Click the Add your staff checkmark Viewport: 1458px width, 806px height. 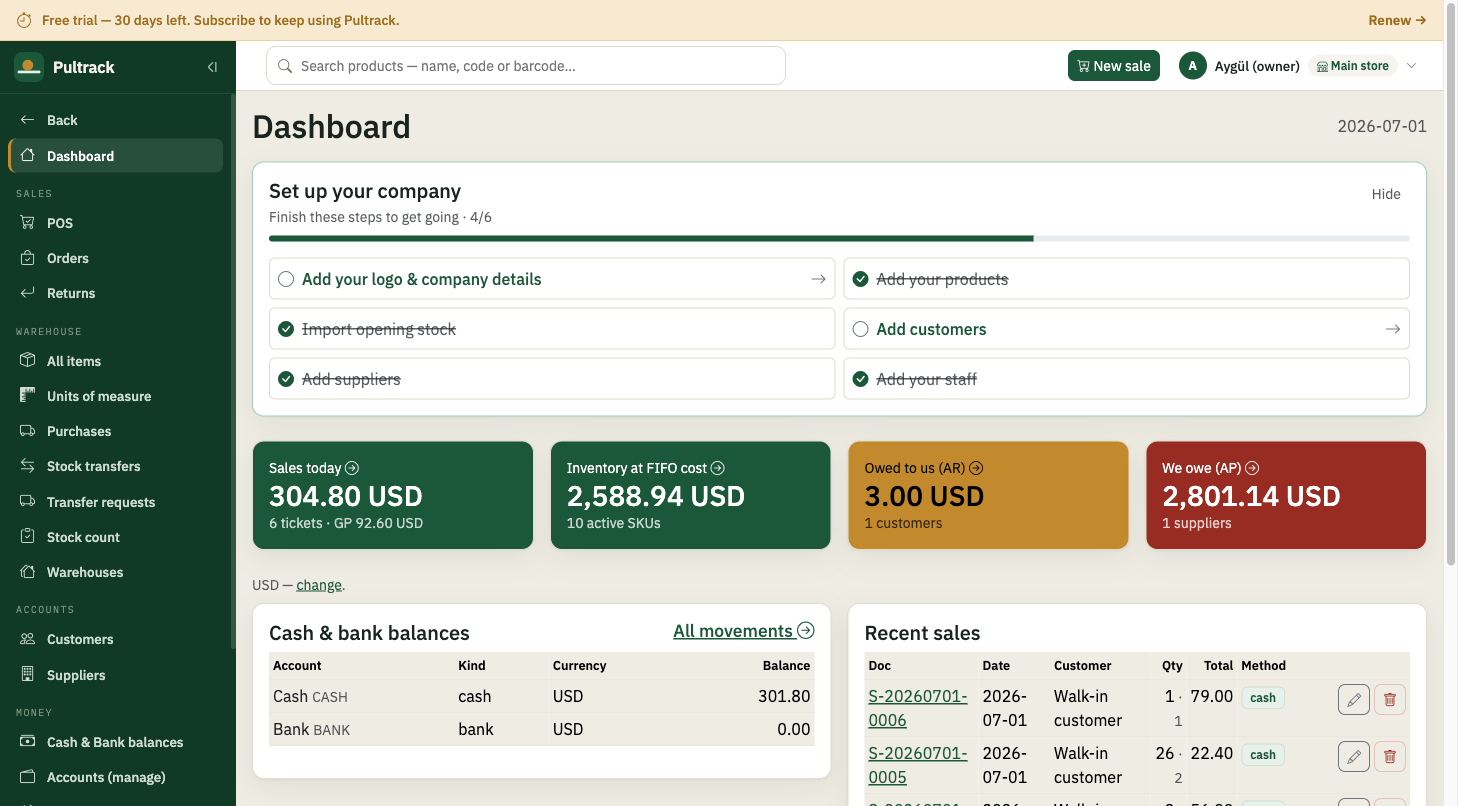click(x=860, y=379)
